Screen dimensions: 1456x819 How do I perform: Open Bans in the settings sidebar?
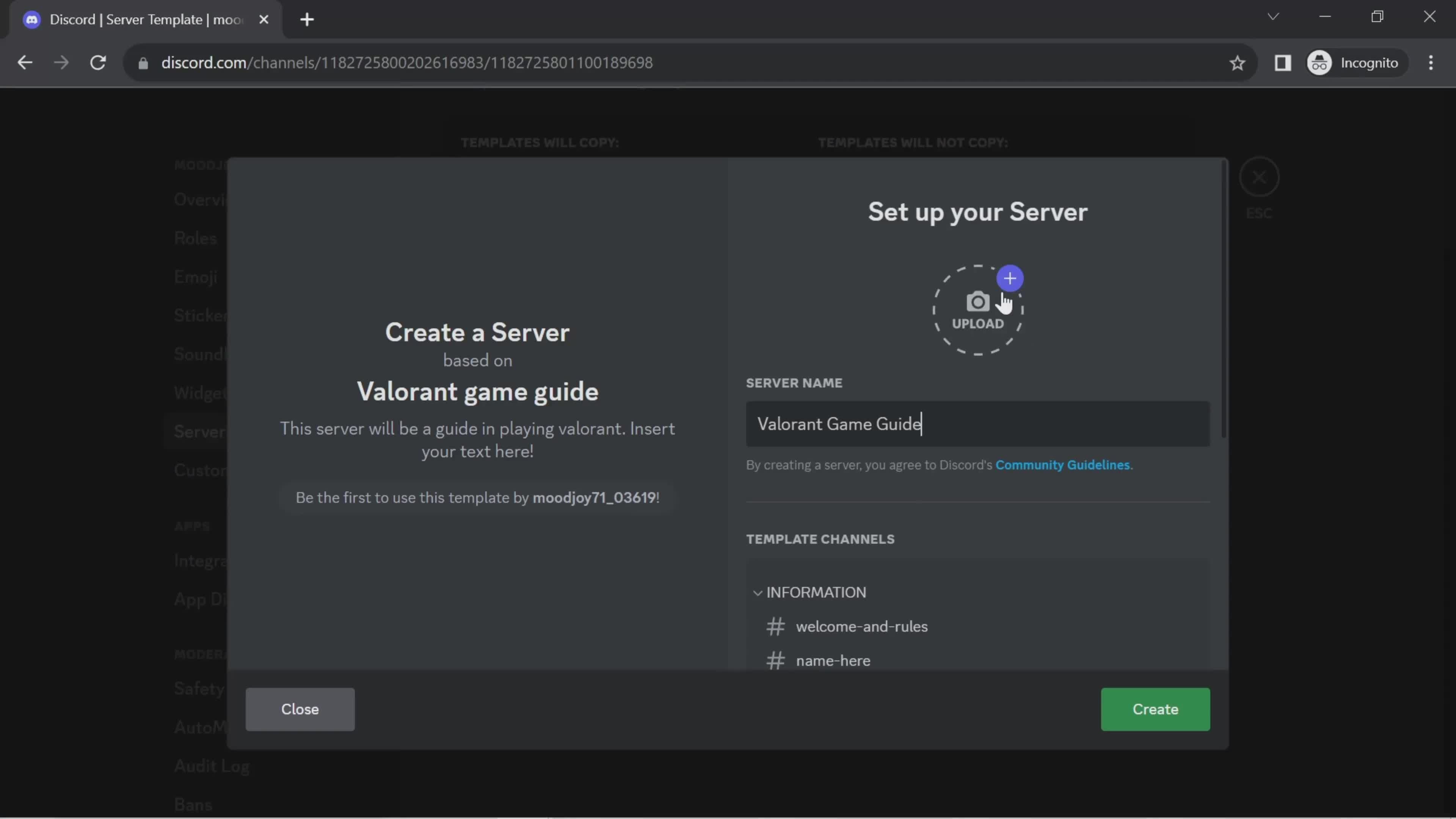(193, 804)
